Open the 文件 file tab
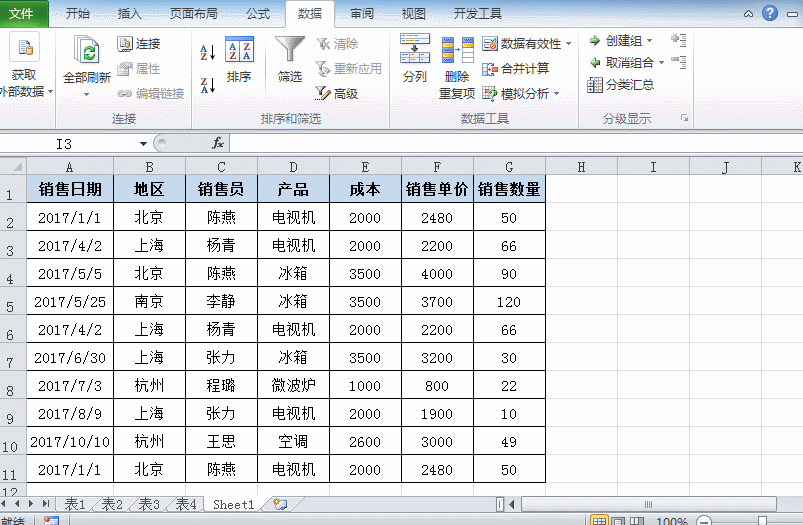This screenshot has width=803, height=525. [22, 13]
